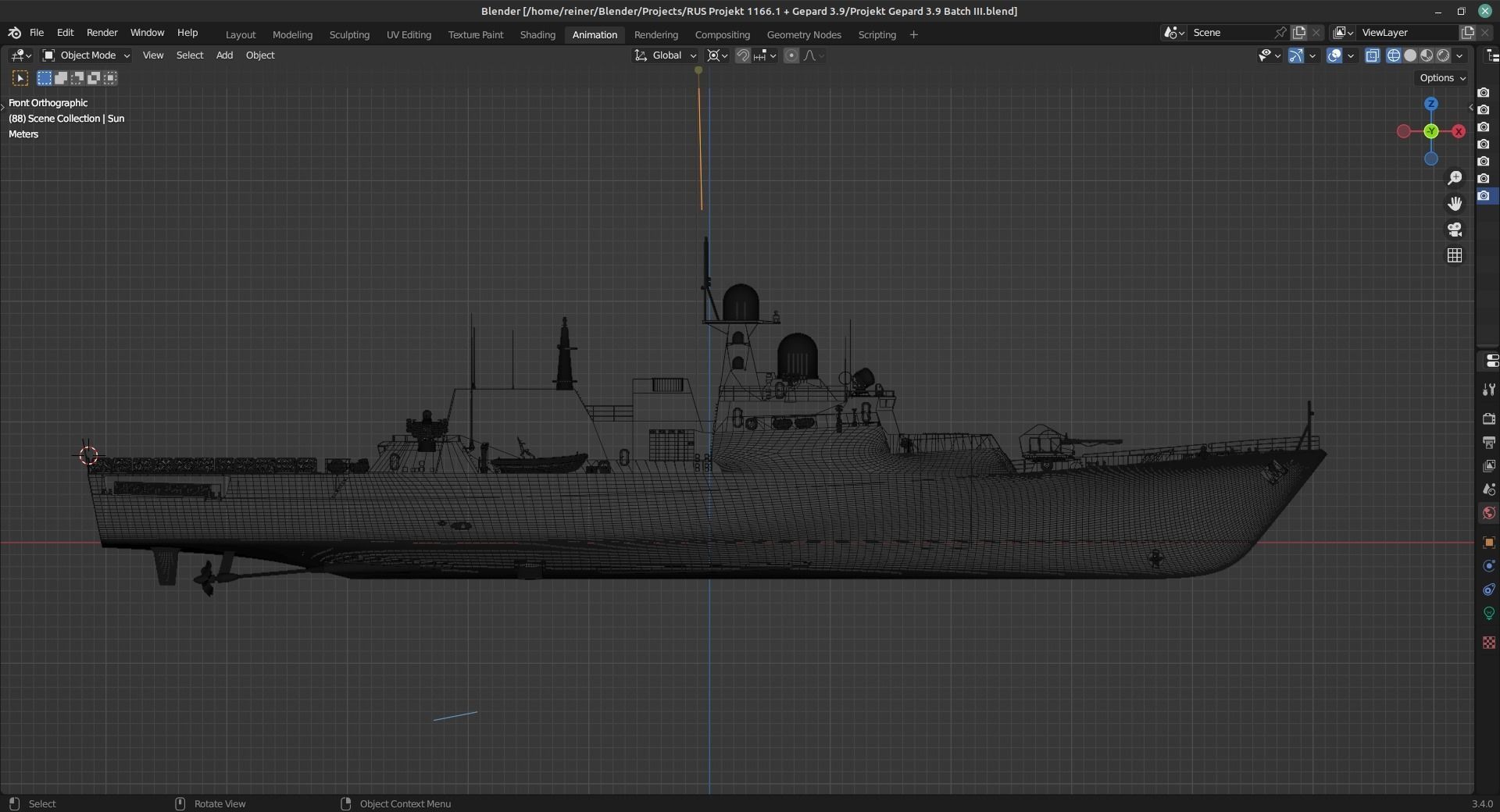Toggle proportional editing
Screen dimensions: 1500x812
coord(791,55)
